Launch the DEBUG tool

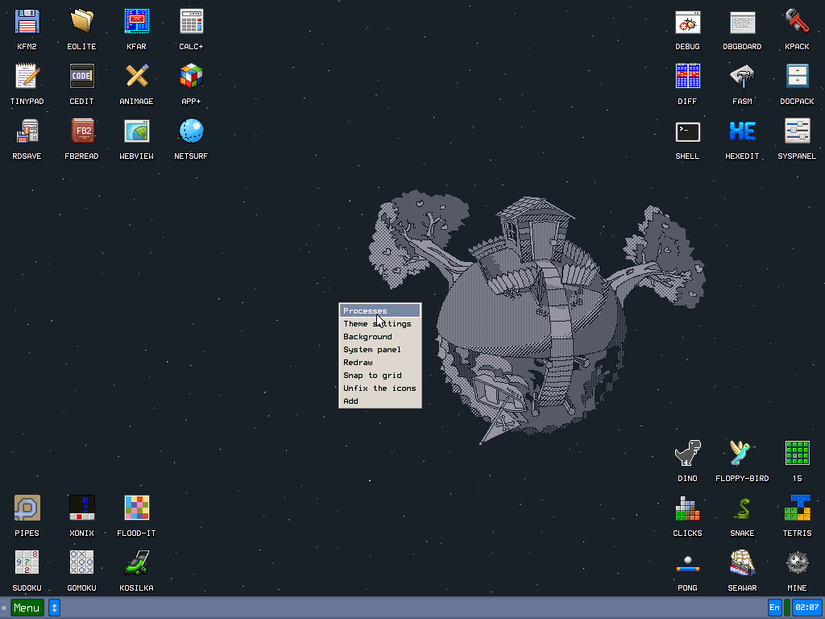[687, 29]
